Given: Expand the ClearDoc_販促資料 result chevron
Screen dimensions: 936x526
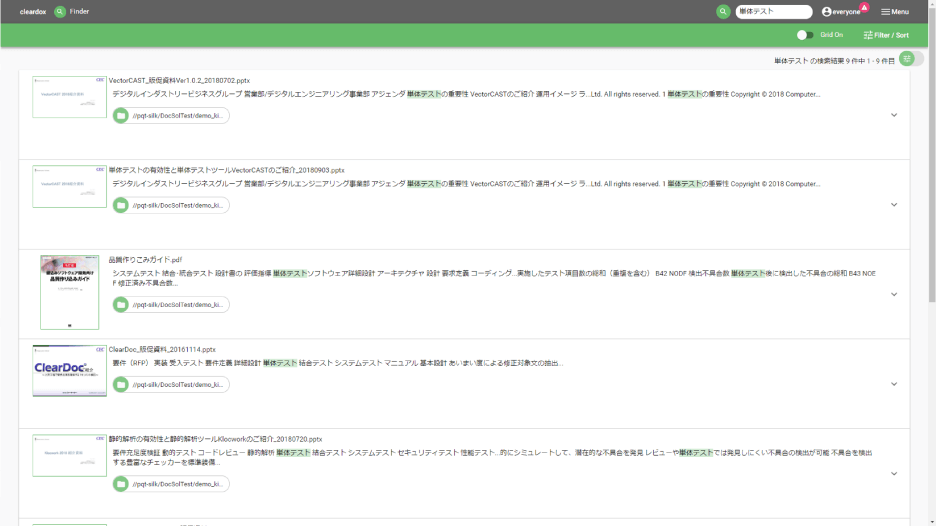Looking at the screenshot, I should pyautogui.click(x=894, y=384).
